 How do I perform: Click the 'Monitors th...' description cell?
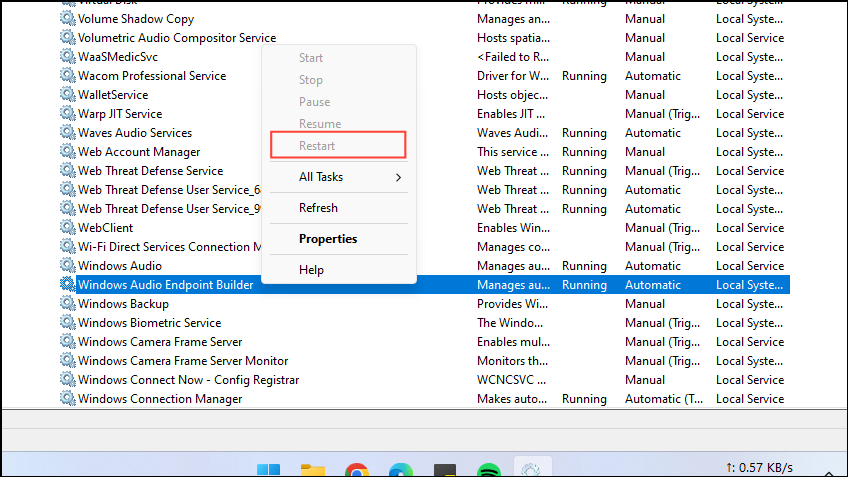coord(512,361)
